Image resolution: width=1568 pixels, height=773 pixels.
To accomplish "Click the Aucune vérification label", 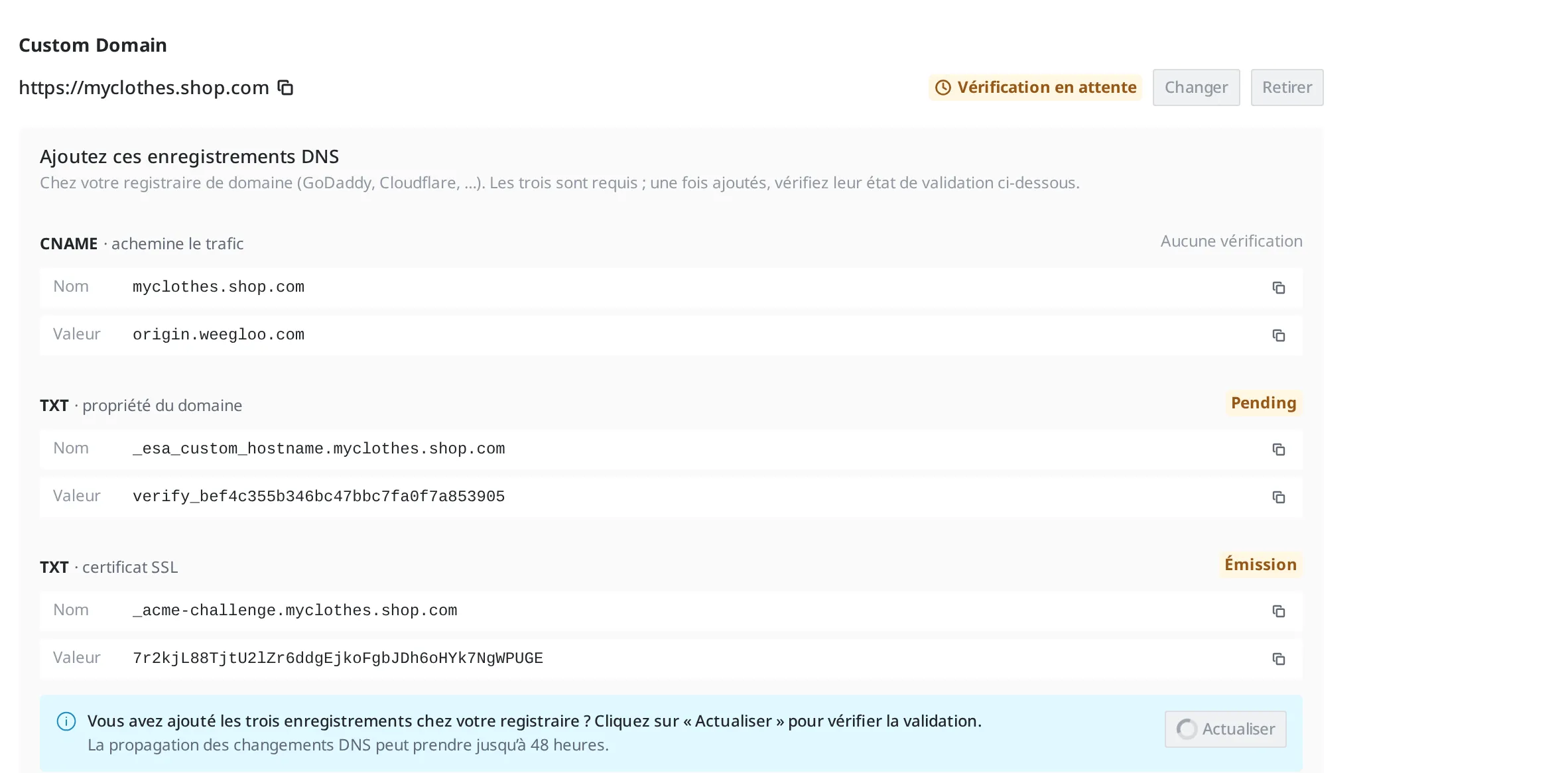I will click(1231, 241).
